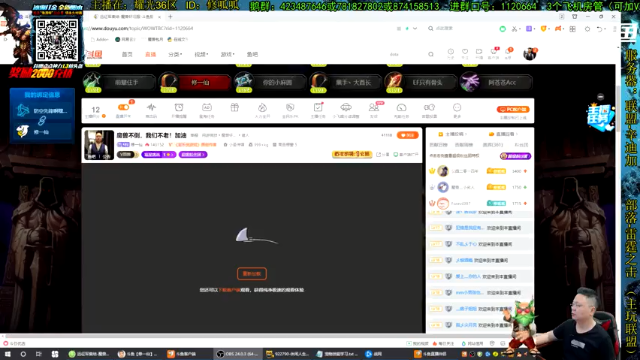640x360 pixels.
Task: Click the browser address bar URL
Action: pyautogui.click(x=142, y=28)
